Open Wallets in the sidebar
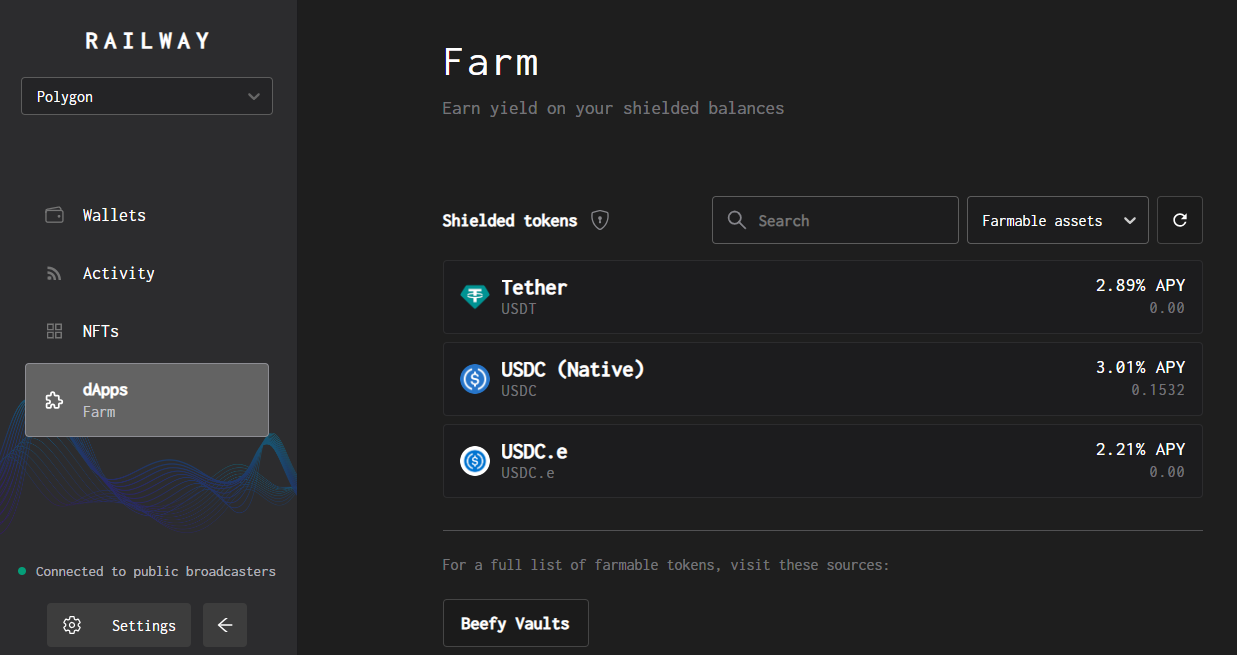This screenshot has height=655, width=1237. pos(114,215)
